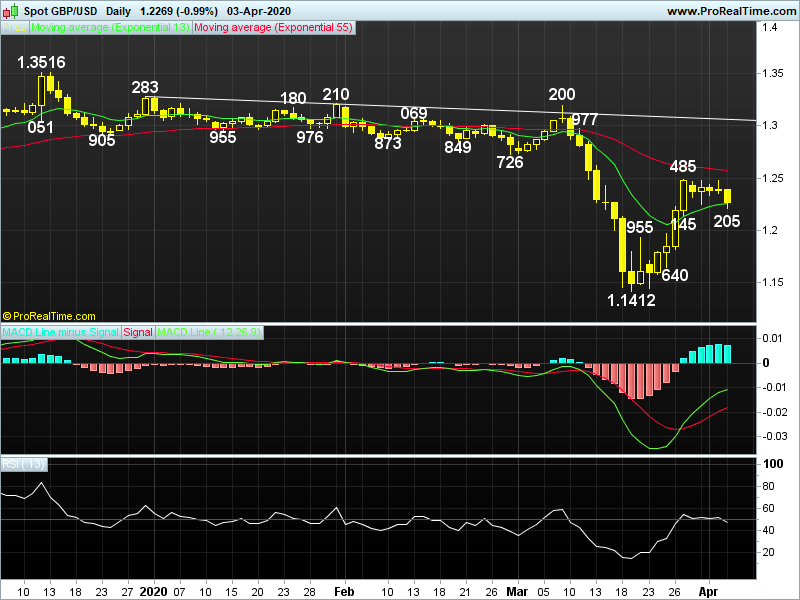This screenshot has width=800, height=600.
Task: Open the RSI (13) indicator label
Action: (x=25, y=463)
